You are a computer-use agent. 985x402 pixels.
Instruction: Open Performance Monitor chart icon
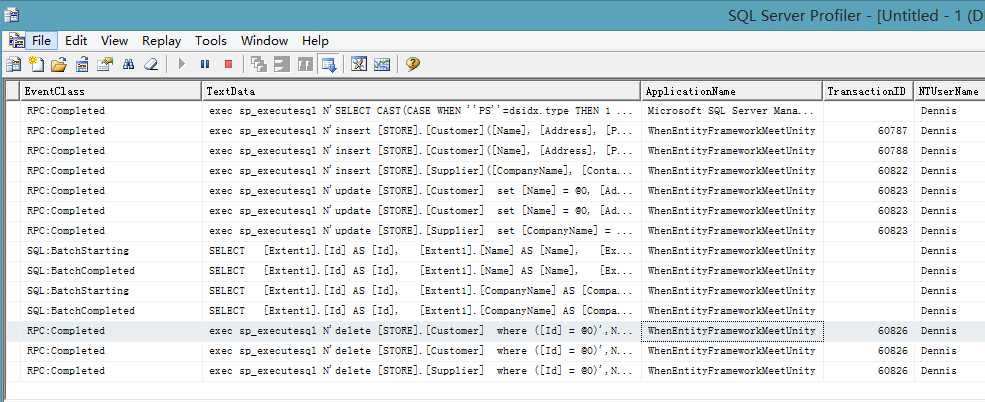click(x=382, y=64)
